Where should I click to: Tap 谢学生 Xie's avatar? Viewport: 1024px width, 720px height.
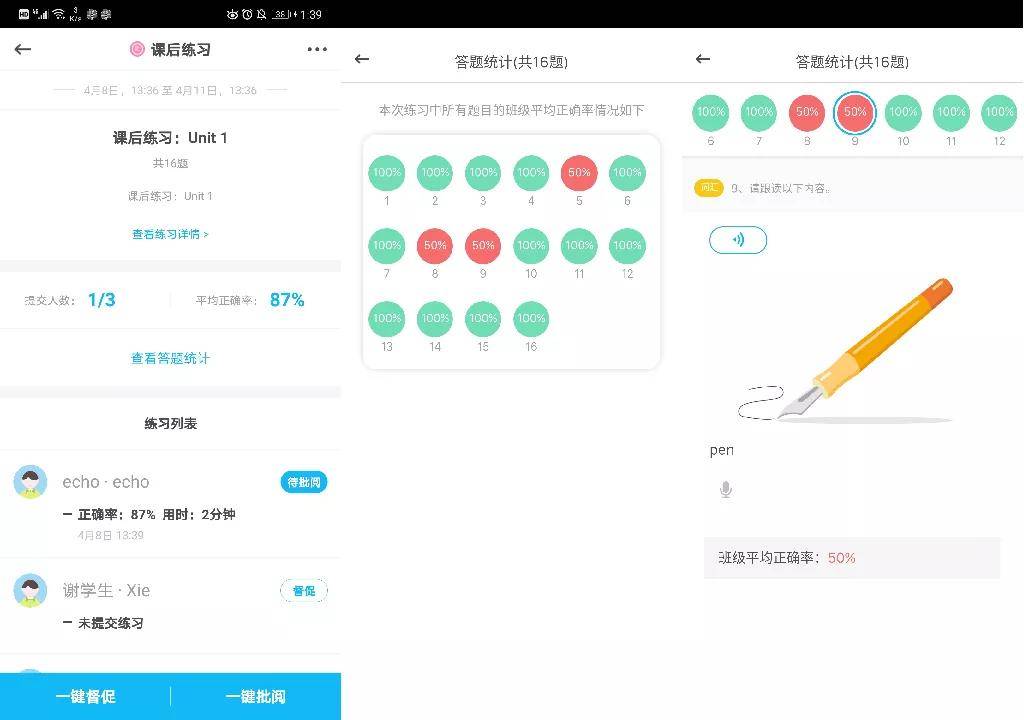30,591
